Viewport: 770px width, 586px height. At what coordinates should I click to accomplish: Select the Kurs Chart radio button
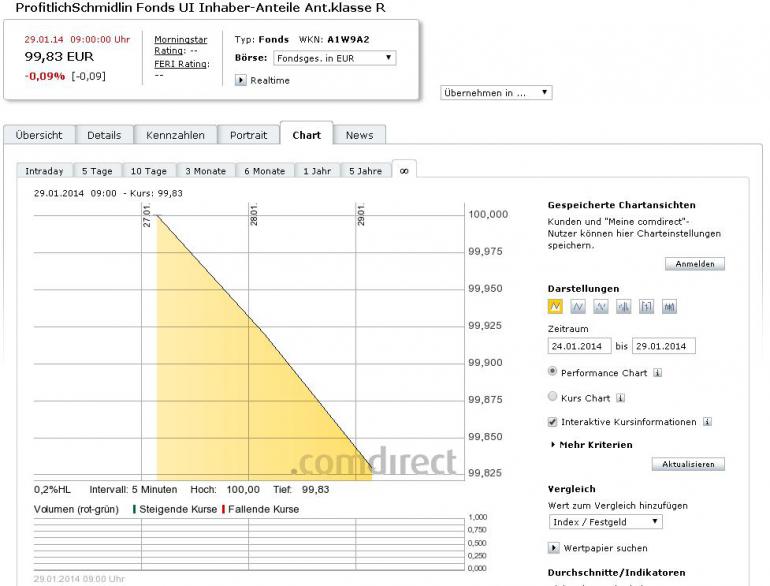pos(552,396)
